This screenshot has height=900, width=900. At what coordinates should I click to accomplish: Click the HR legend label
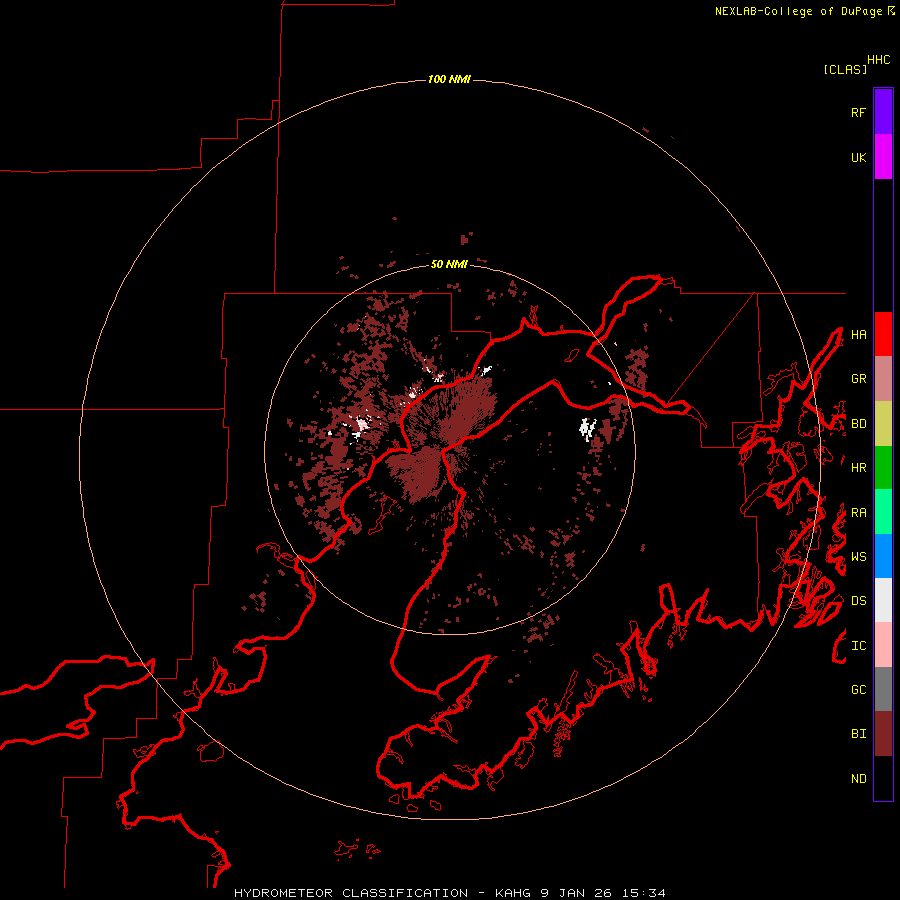859,468
